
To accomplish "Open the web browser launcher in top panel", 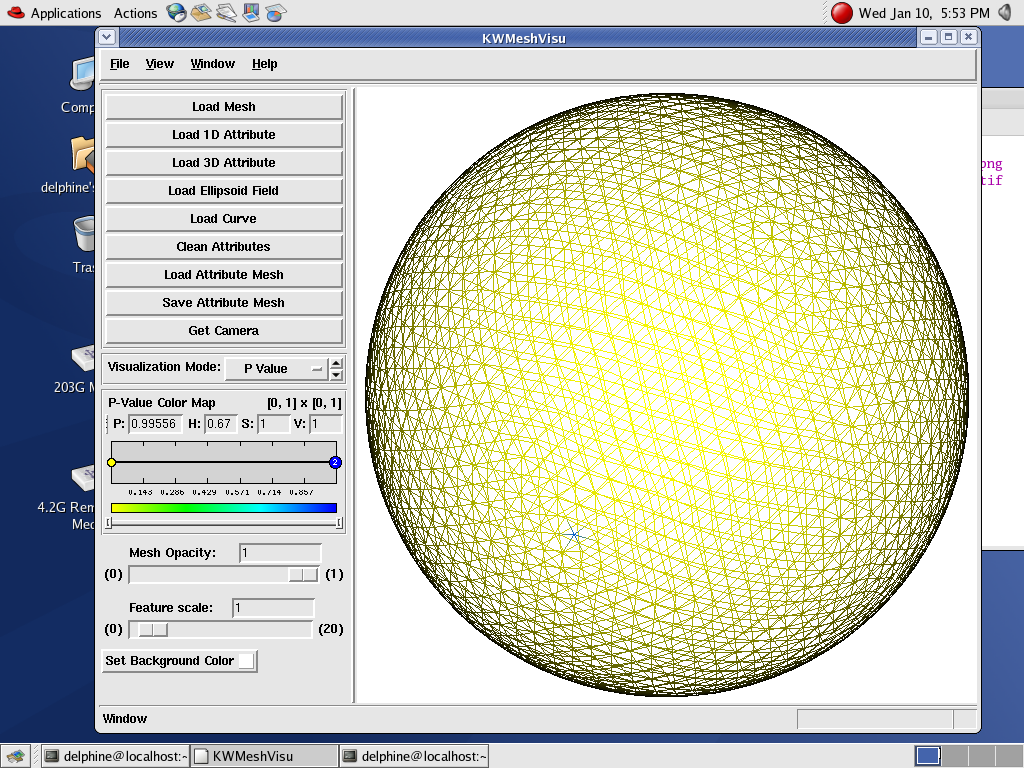I will pos(176,13).
